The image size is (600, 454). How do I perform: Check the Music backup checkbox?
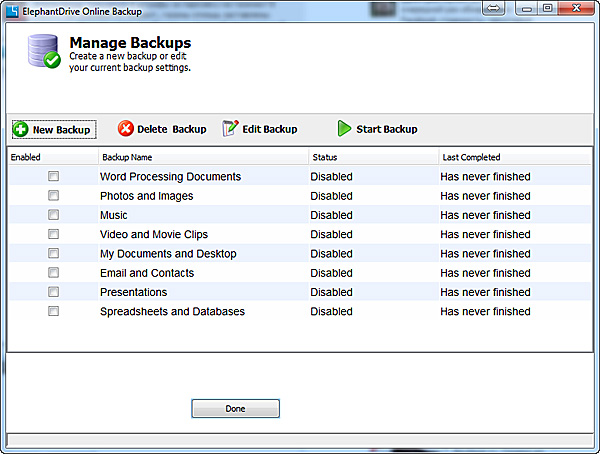tap(54, 215)
